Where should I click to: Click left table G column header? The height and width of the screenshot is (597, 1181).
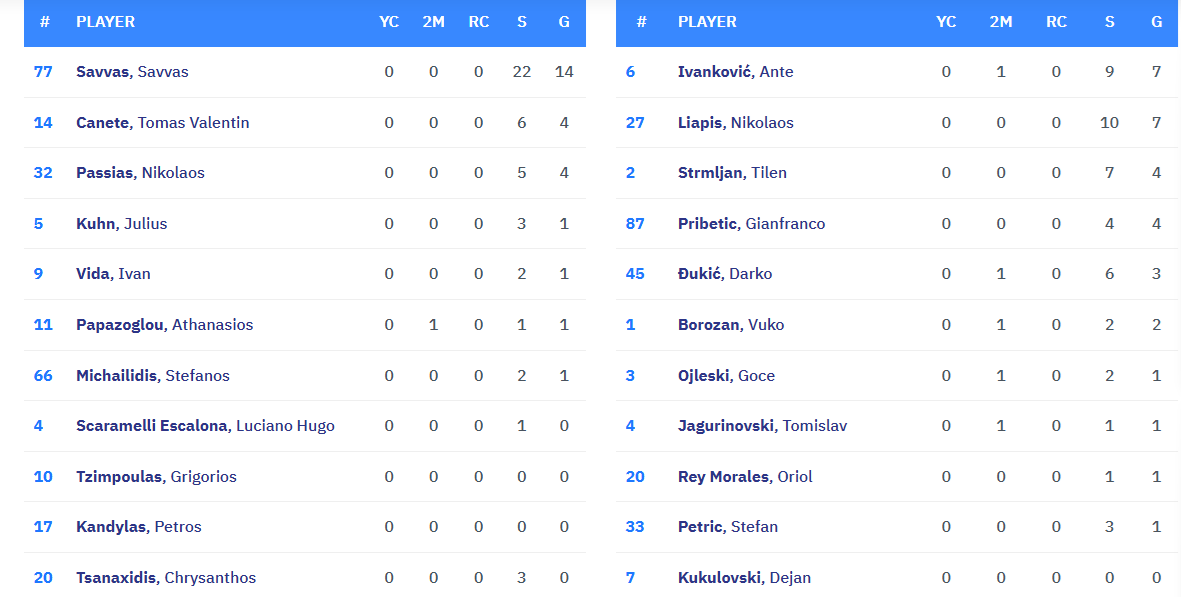tap(564, 22)
